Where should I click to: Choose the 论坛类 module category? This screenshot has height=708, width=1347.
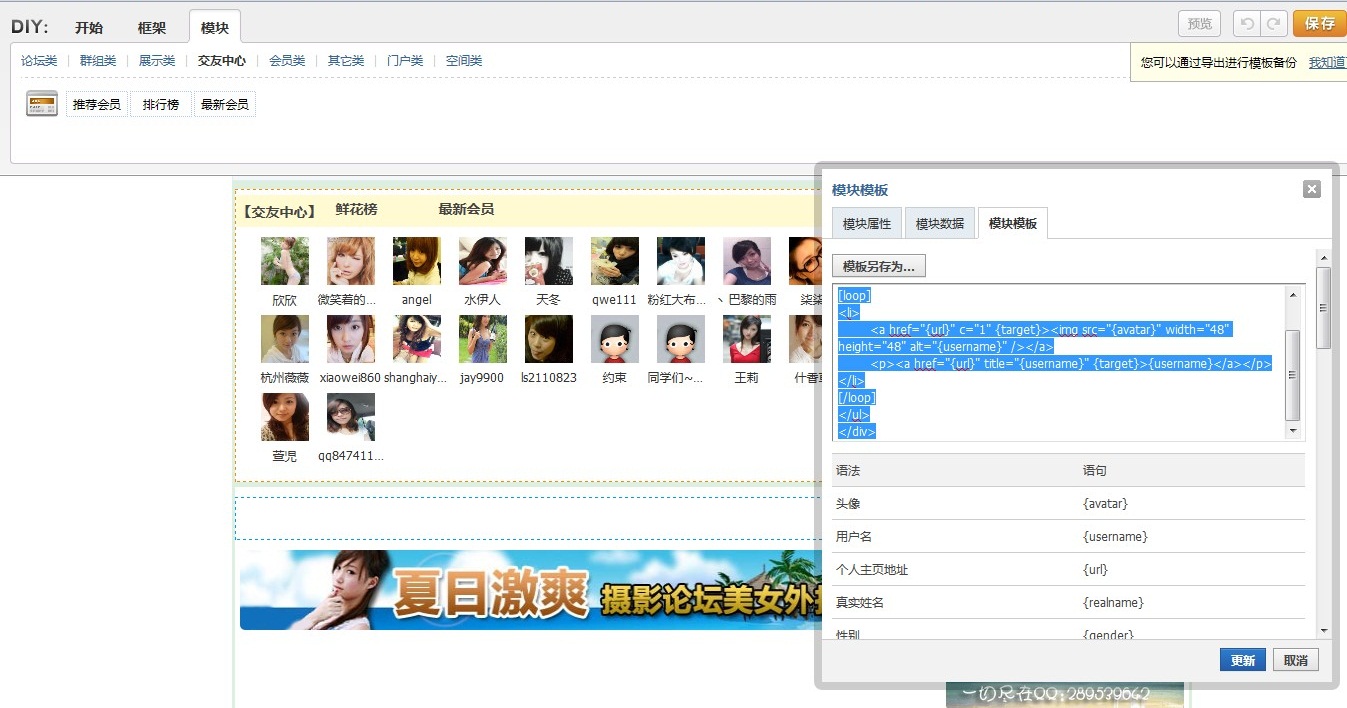pyautogui.click(x=39, y=61)
